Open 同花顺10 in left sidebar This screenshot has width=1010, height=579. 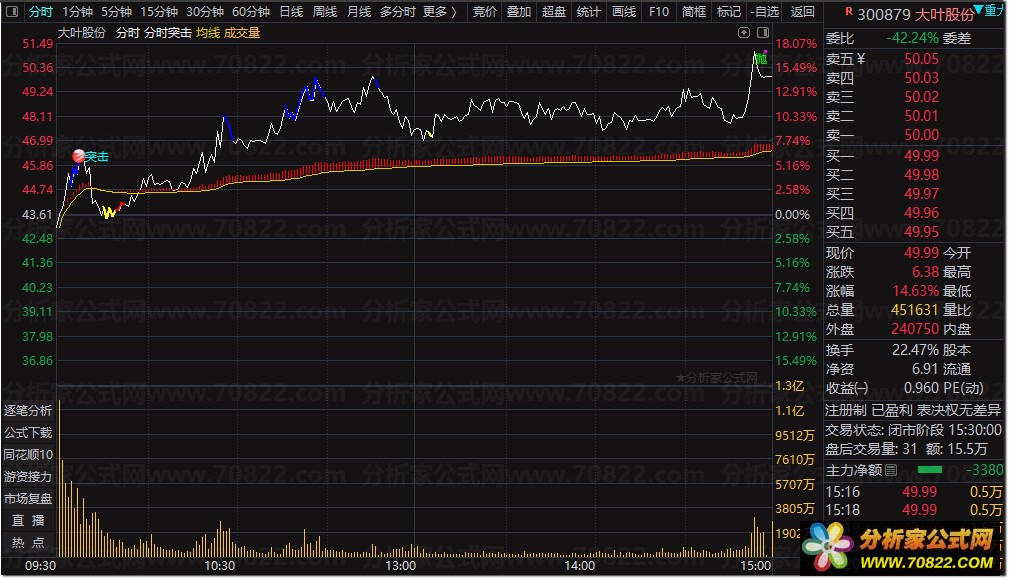[28, 455]
